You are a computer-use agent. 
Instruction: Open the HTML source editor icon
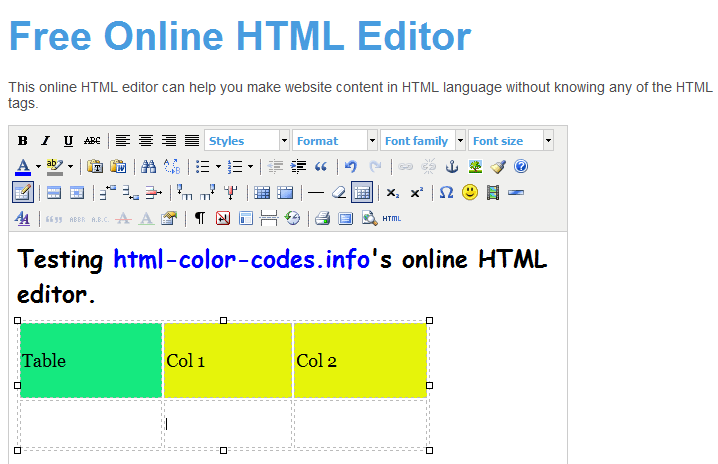coord(392,218)
